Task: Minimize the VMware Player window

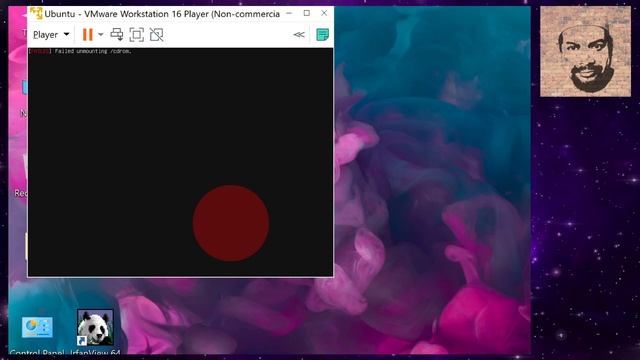Action: [289, 13]
